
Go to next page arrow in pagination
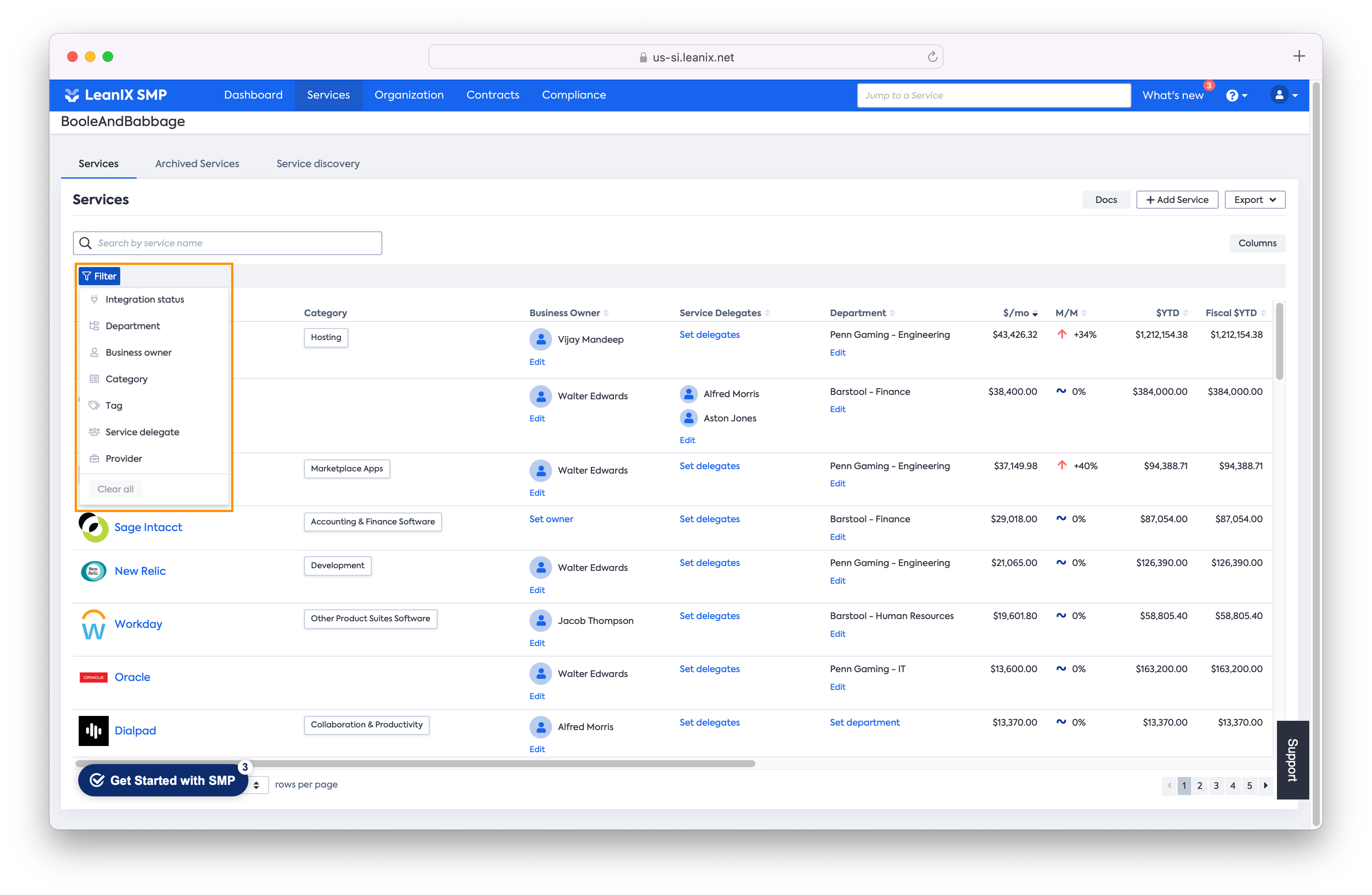[1265, 785]
